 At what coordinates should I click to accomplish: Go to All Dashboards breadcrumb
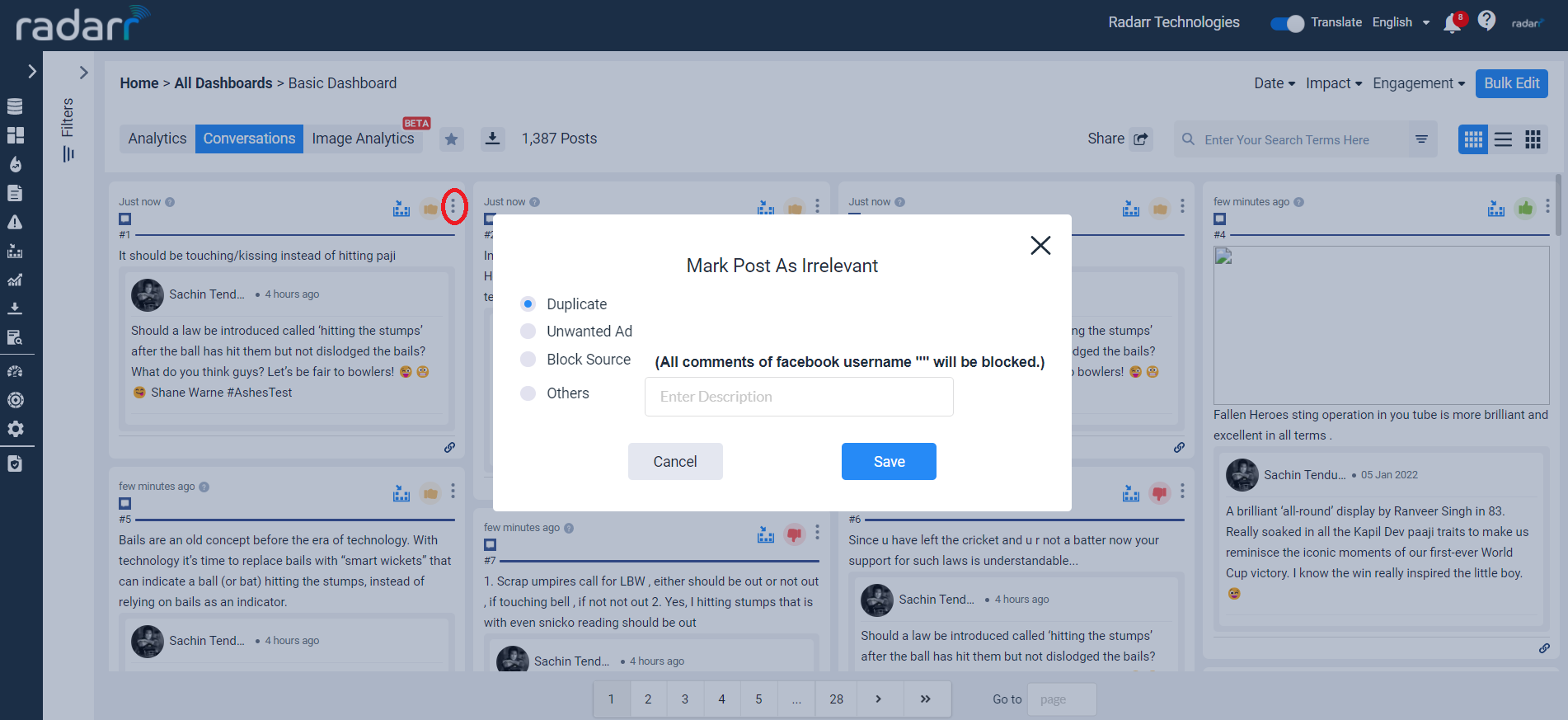point(223,83)
